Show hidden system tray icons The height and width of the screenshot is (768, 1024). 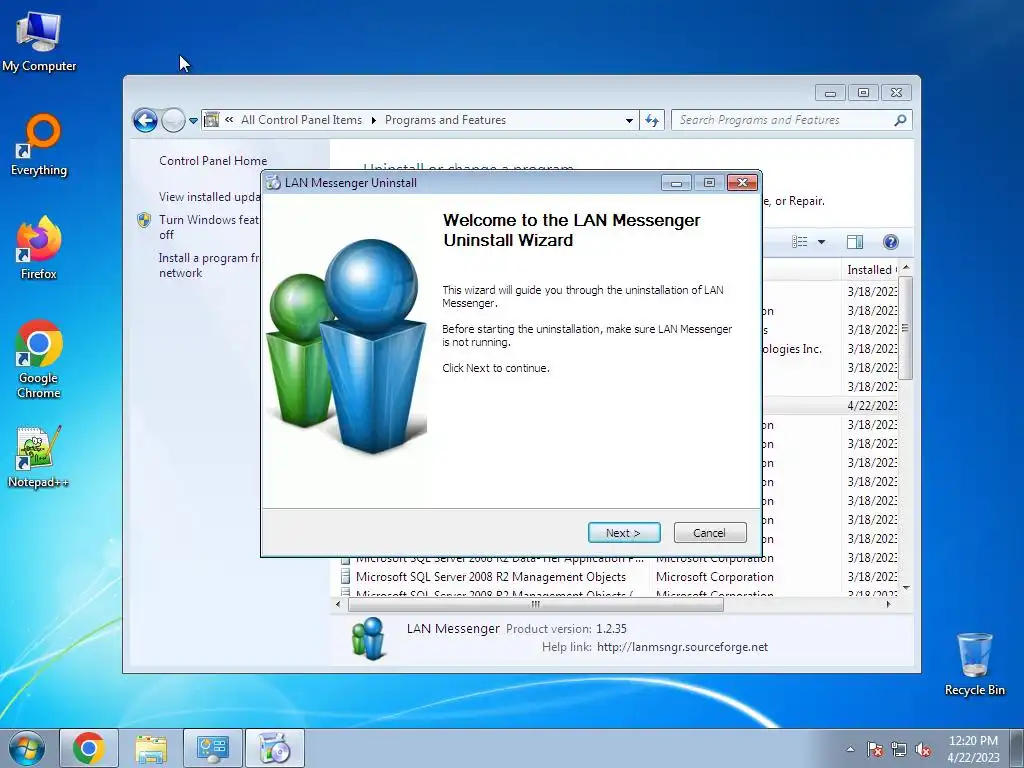[850, 749]
